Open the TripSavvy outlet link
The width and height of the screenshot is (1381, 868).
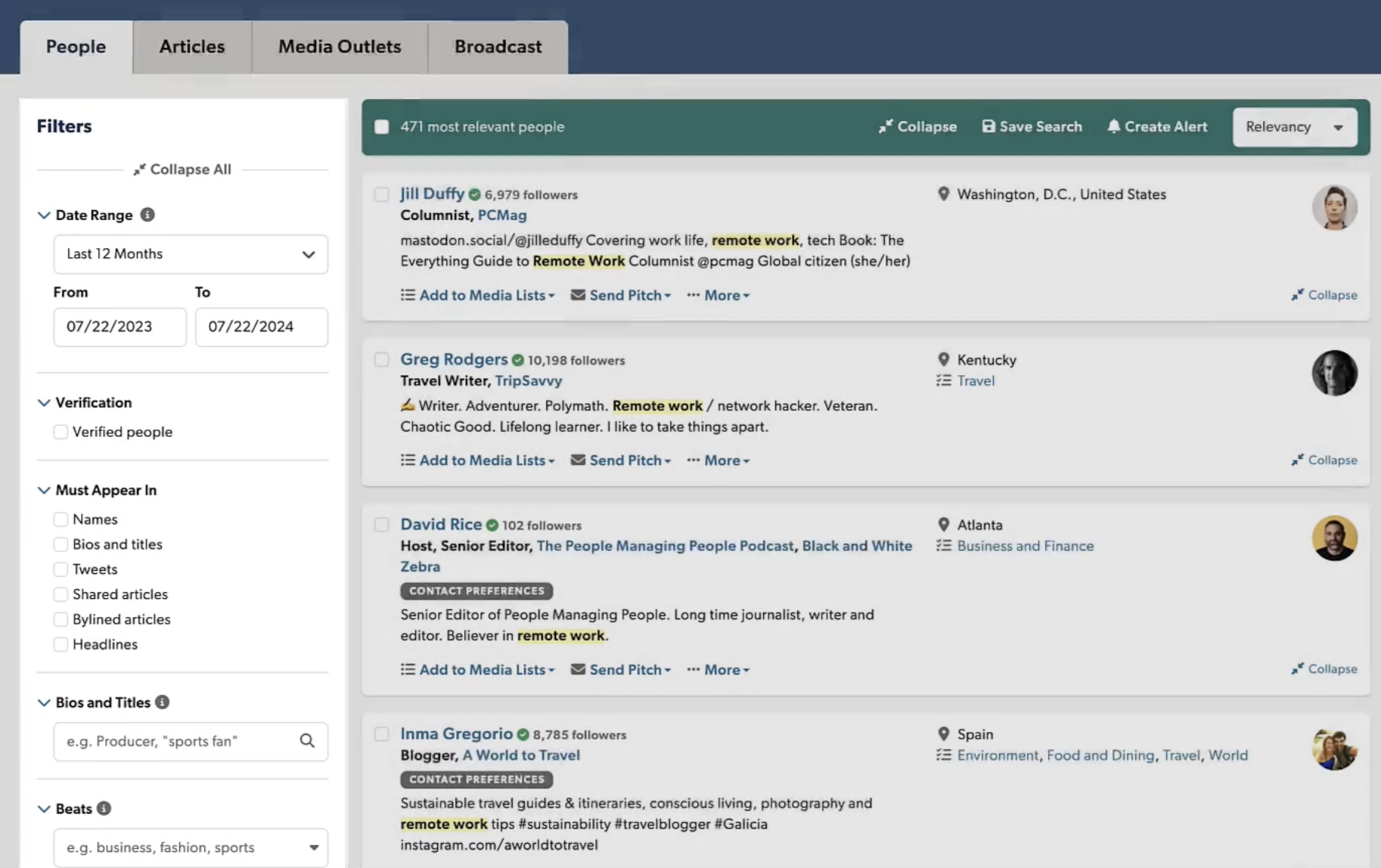tap(529, 381)
